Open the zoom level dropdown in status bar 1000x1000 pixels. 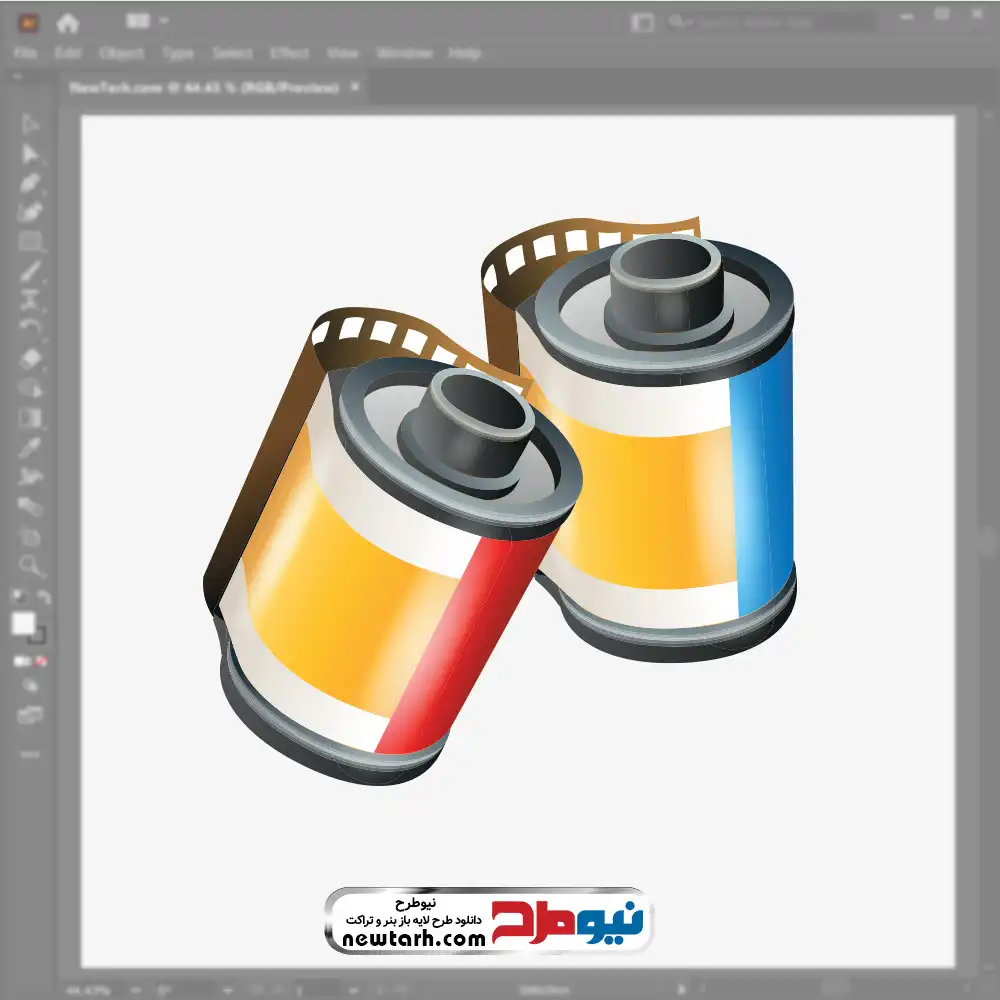point(135,990)
